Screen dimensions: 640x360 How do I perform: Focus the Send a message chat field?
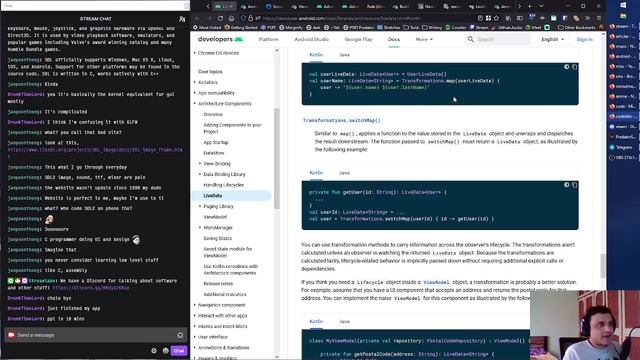coord(96,335)
